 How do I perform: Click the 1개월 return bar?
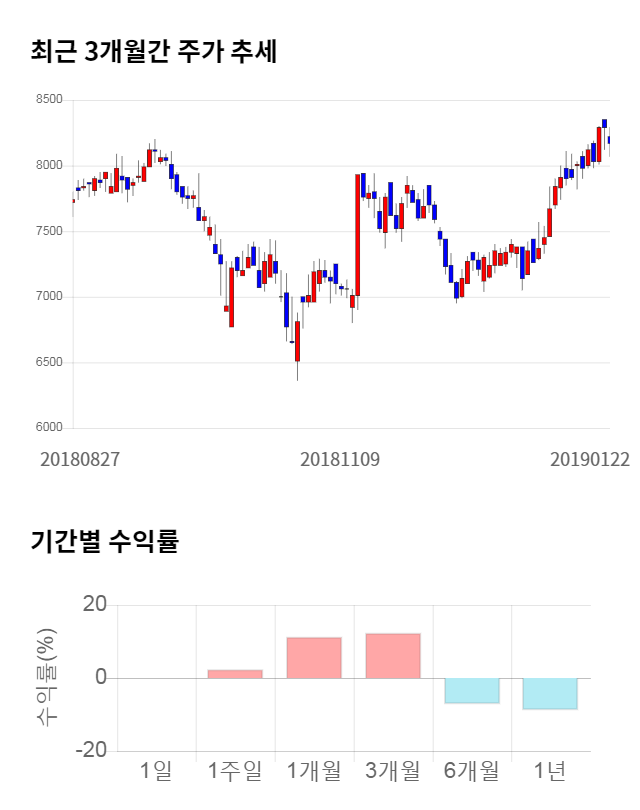[x=314, y=658]
